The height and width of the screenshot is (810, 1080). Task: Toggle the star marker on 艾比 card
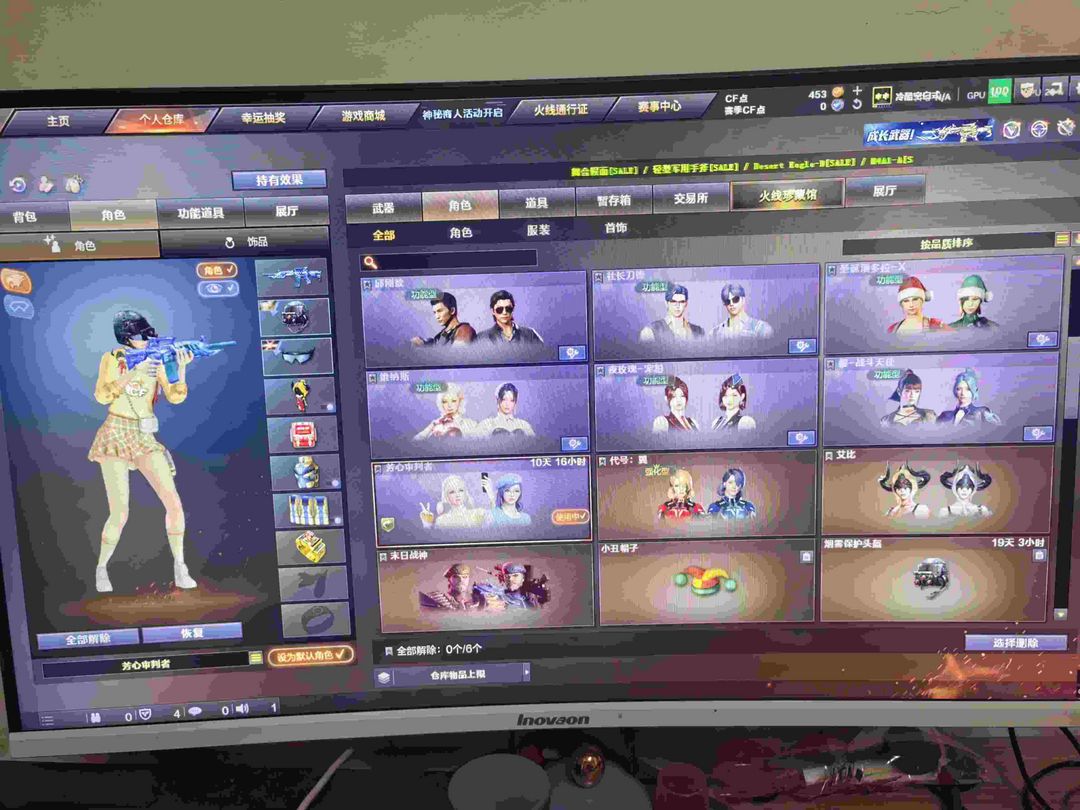[829, 455]
